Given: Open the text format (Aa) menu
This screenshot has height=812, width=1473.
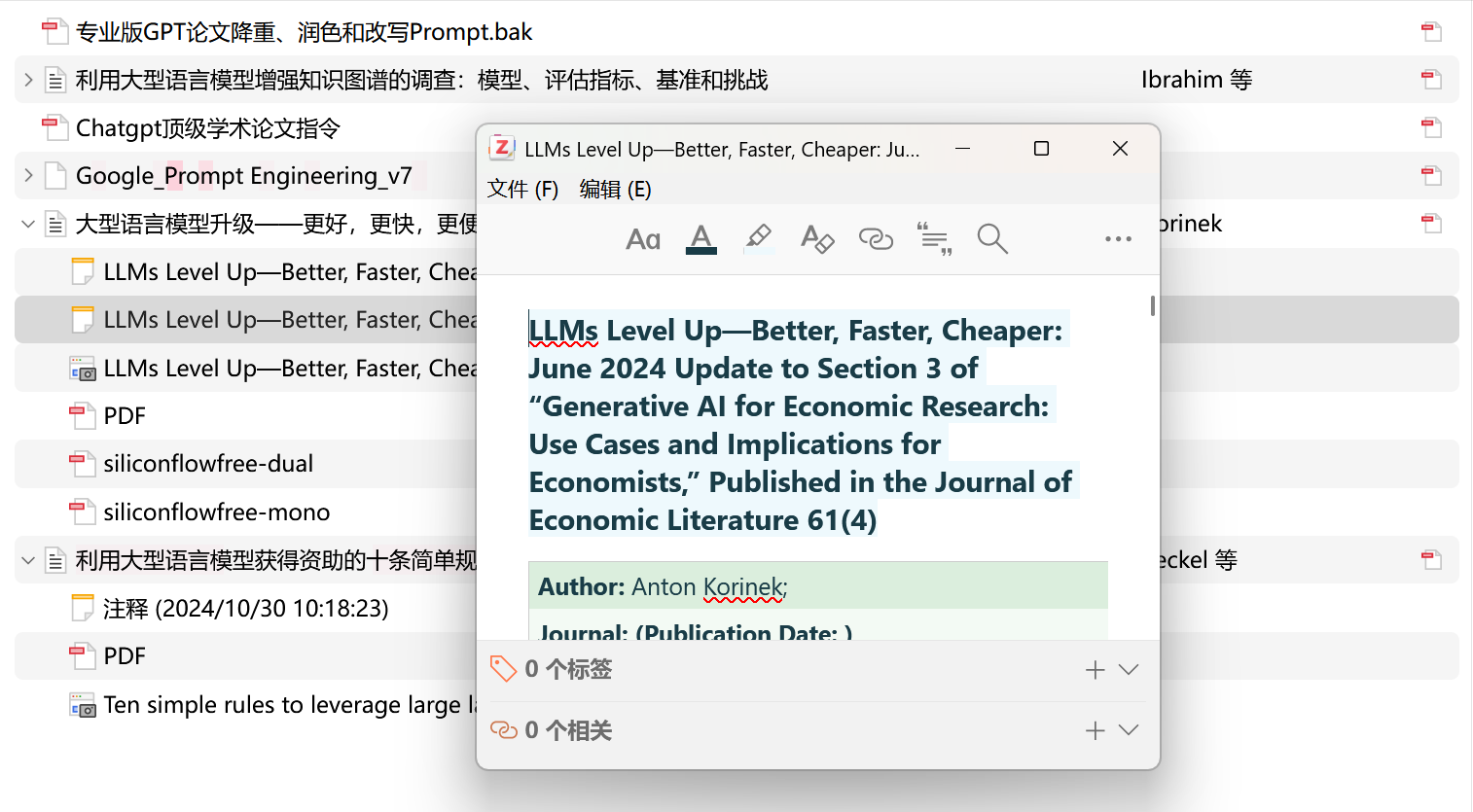Looking at the screenshot, I should [x=642, y=238].
